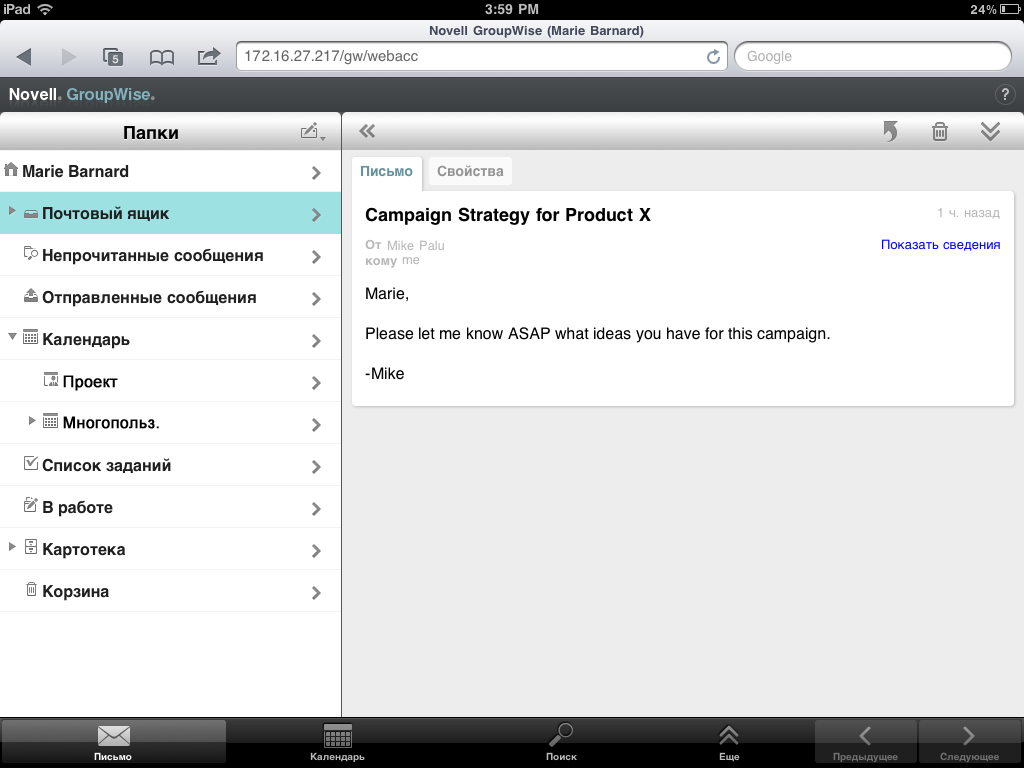1024x768 pixels.
Task: Click sent items icon beside Отправленные сообщения
Action: click(31, 296)
